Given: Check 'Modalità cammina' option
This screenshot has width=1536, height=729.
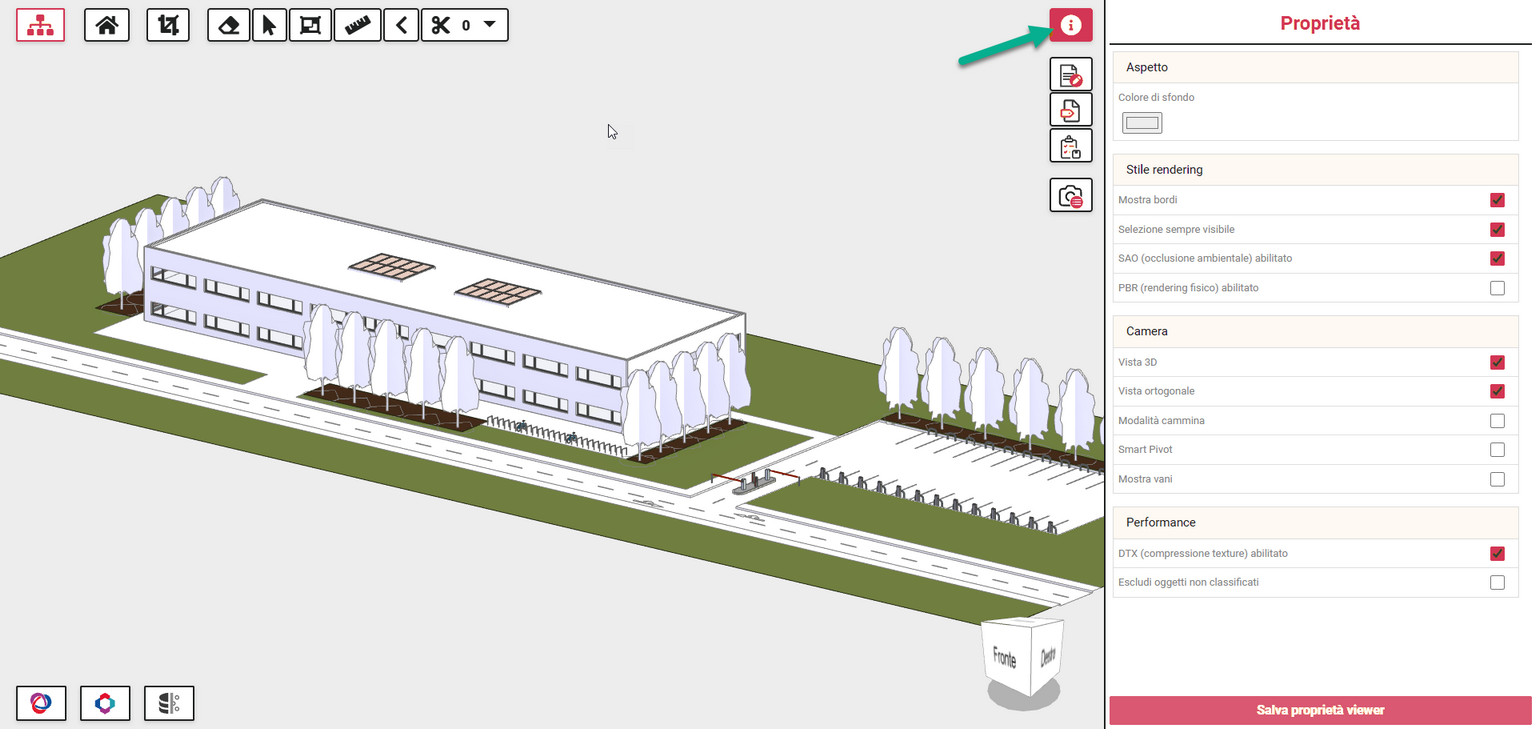Looking at the screenshot, I should click(1497, 420).
